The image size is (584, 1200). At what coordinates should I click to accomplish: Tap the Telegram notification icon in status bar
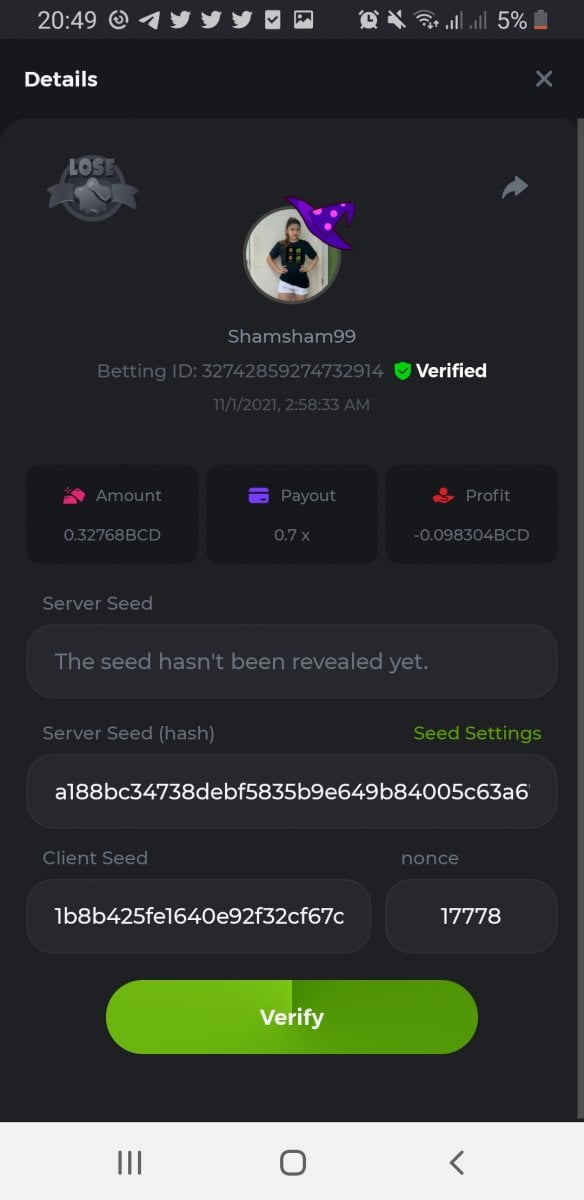(149, 19)
